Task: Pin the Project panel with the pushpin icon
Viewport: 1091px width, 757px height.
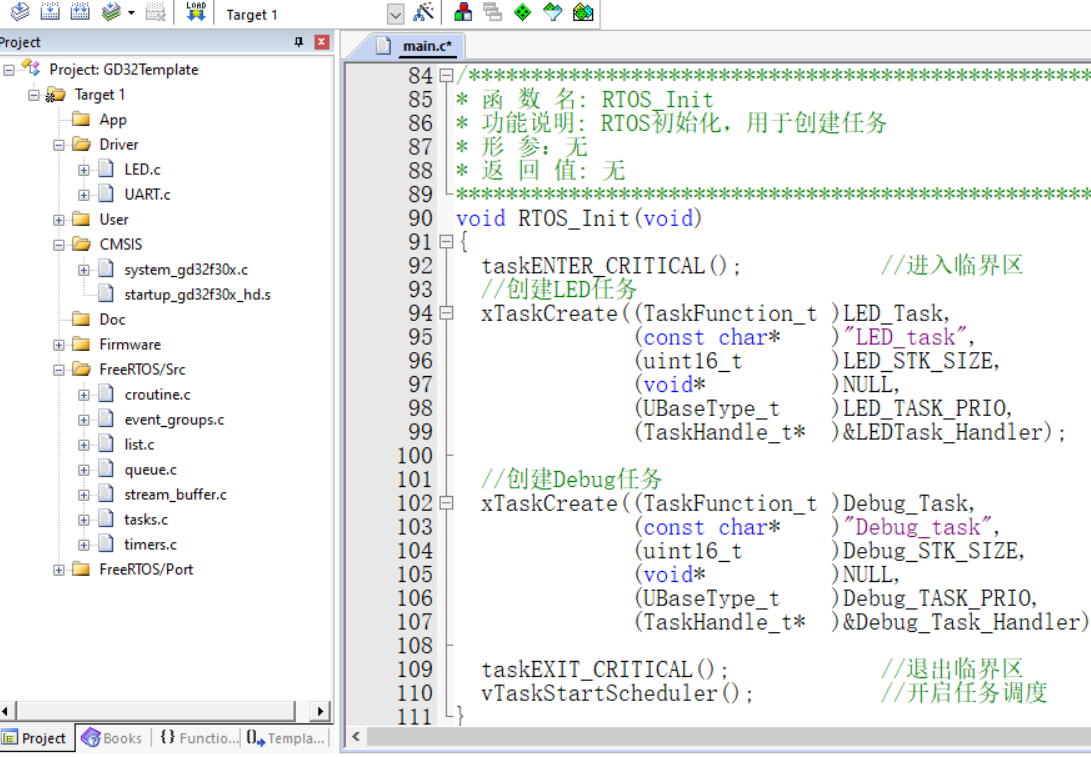Action: tap(299, 42)
